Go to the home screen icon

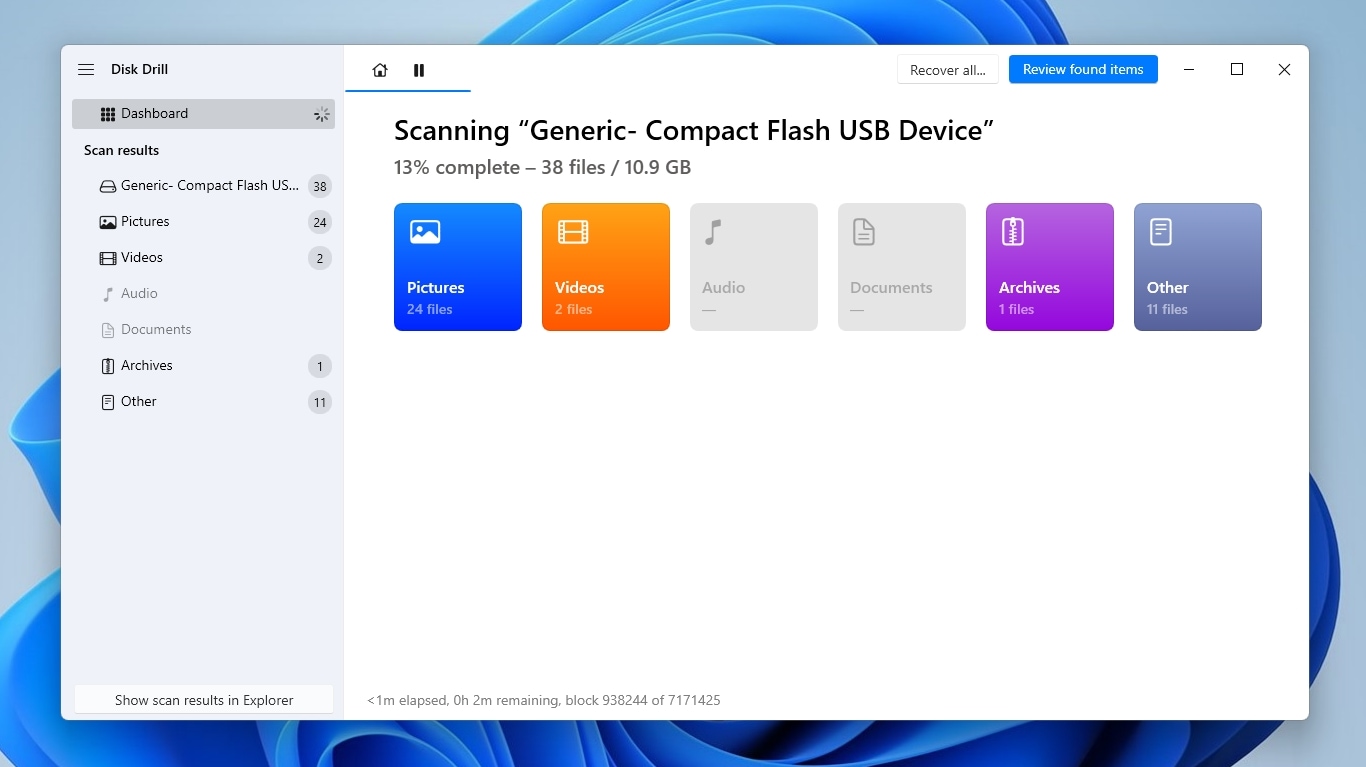tap(380, 70)
